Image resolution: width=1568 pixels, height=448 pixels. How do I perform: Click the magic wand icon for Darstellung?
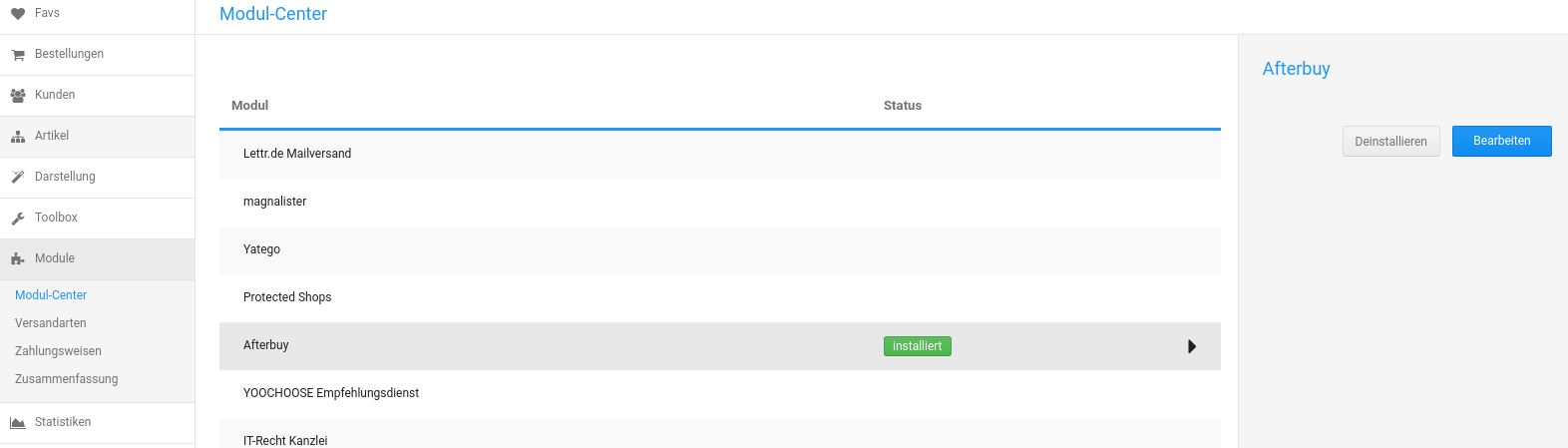pos(17,178)
